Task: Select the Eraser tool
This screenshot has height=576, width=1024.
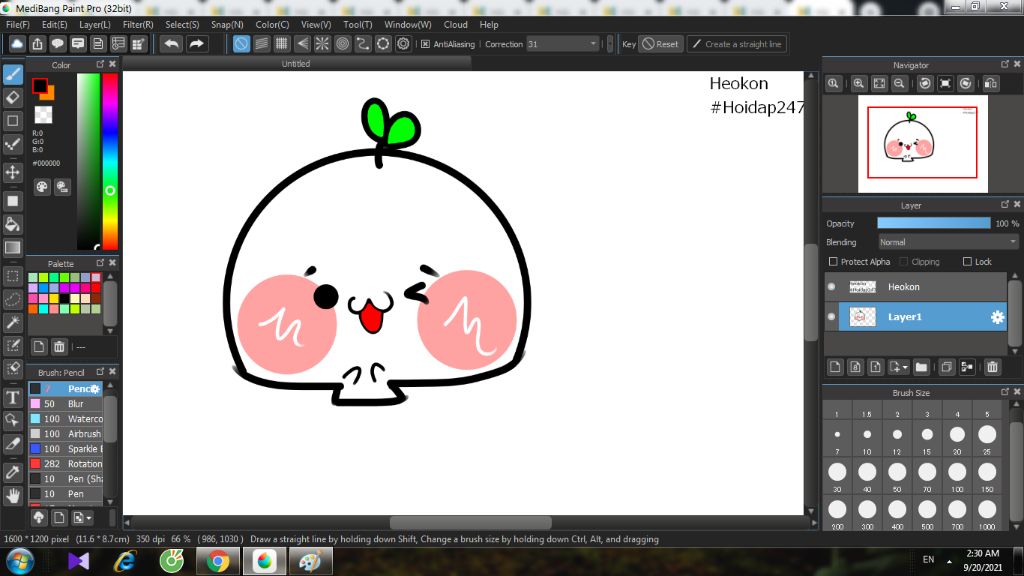Action: pos(13,98)
